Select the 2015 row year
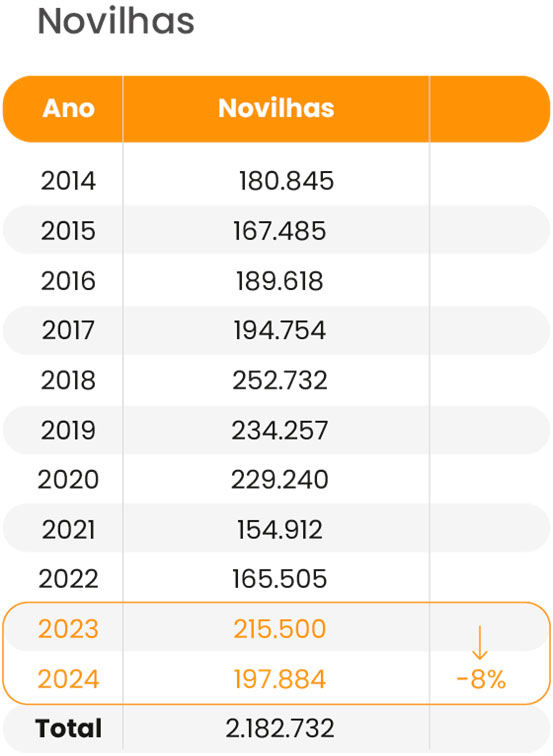The image size is (553, 756). pos(68,230)
